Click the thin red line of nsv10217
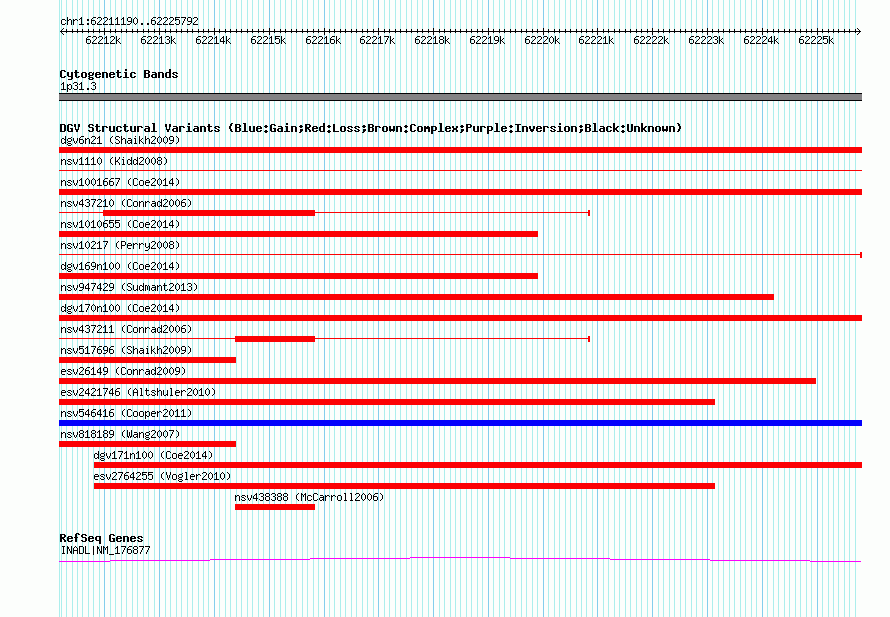890x617 pixels. pyautogui.click(x=460, y=255)
